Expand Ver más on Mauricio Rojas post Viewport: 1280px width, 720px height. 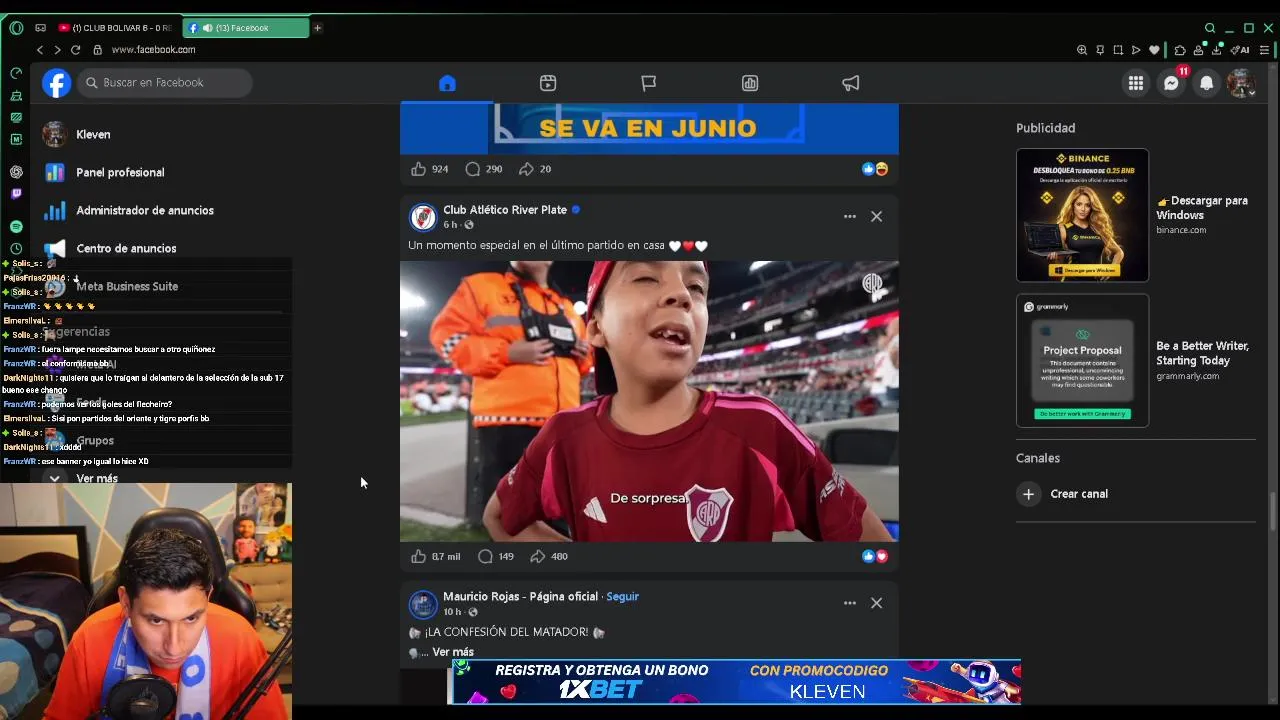point(453,652)
